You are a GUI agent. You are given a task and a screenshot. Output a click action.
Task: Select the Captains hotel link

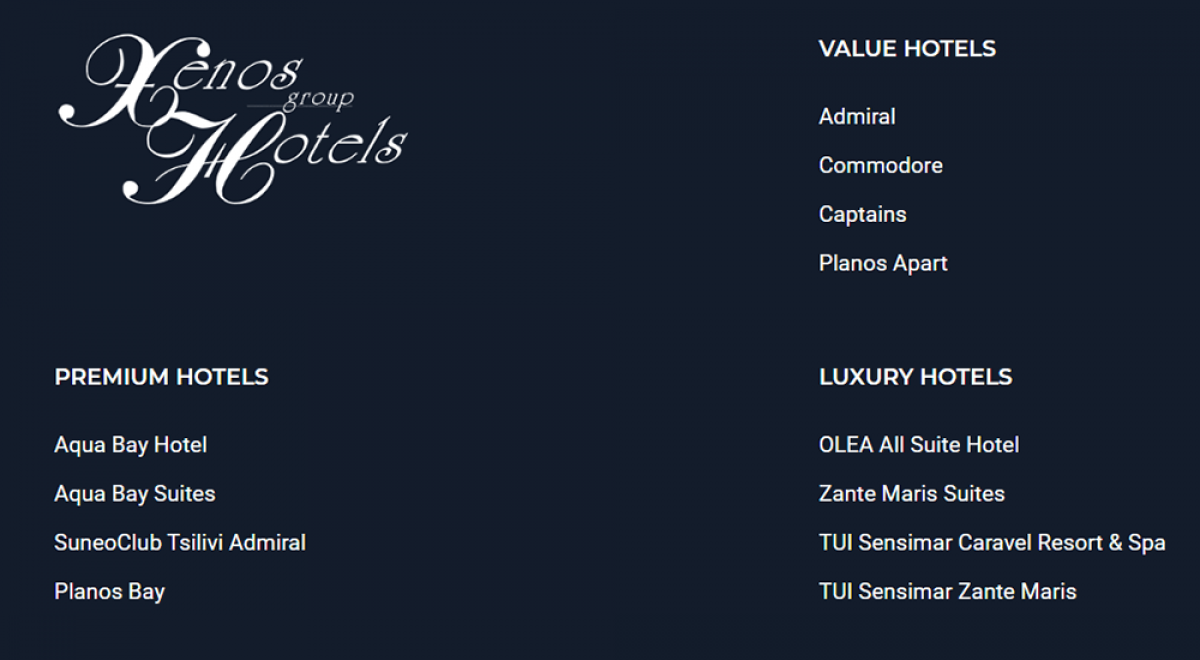click(862, 215)
